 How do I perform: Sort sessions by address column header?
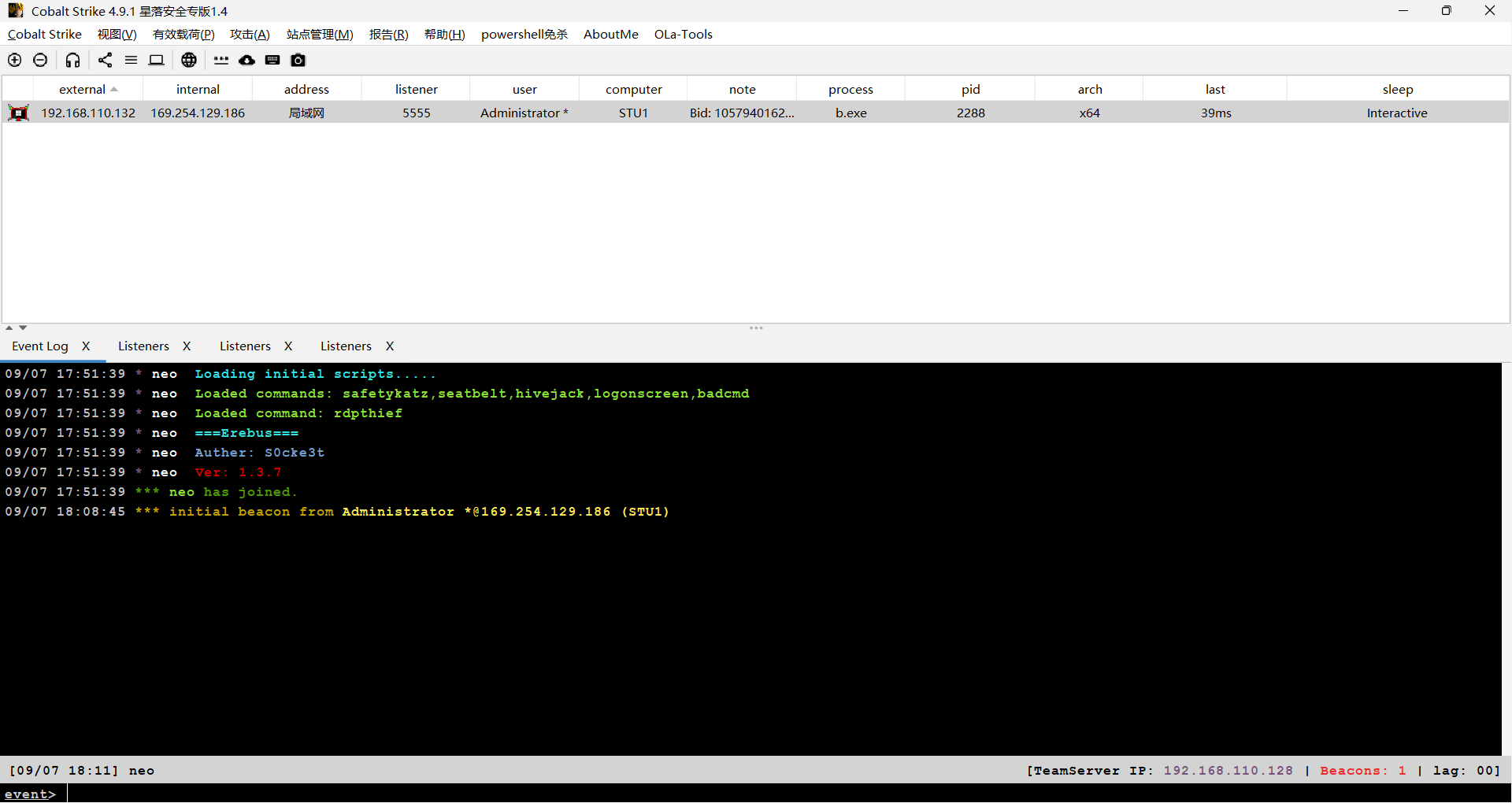[x=306, y=89]
